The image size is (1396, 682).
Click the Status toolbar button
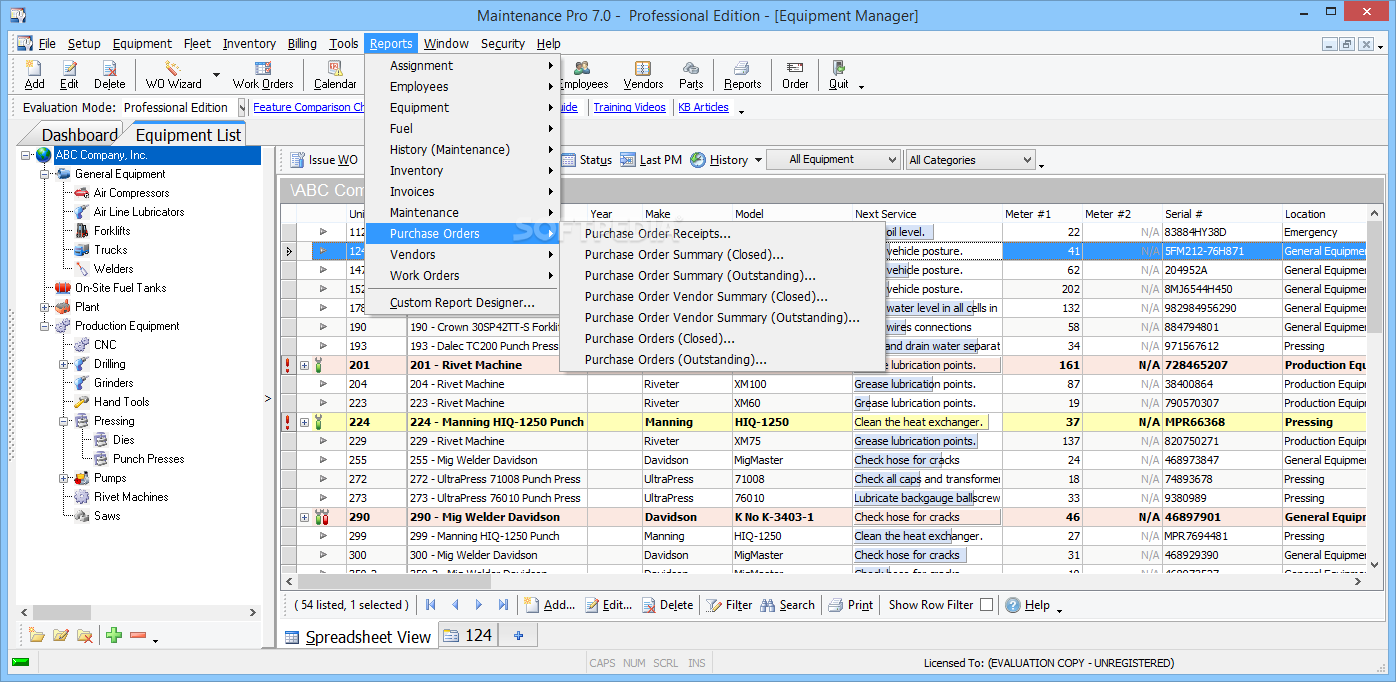(587, 160)
